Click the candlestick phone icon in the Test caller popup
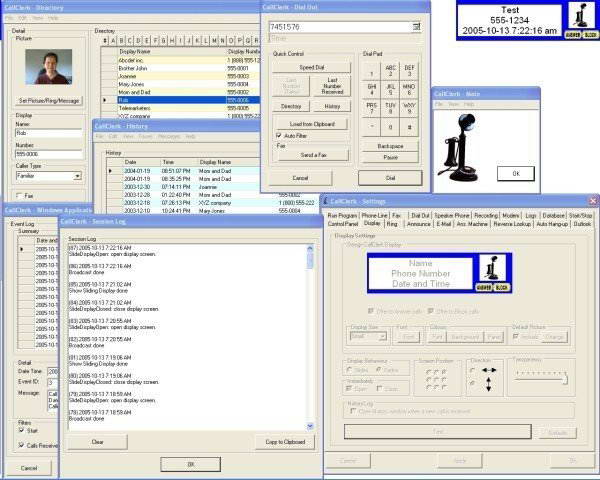This screenshot has height=480, width=600. coord(582,16)
